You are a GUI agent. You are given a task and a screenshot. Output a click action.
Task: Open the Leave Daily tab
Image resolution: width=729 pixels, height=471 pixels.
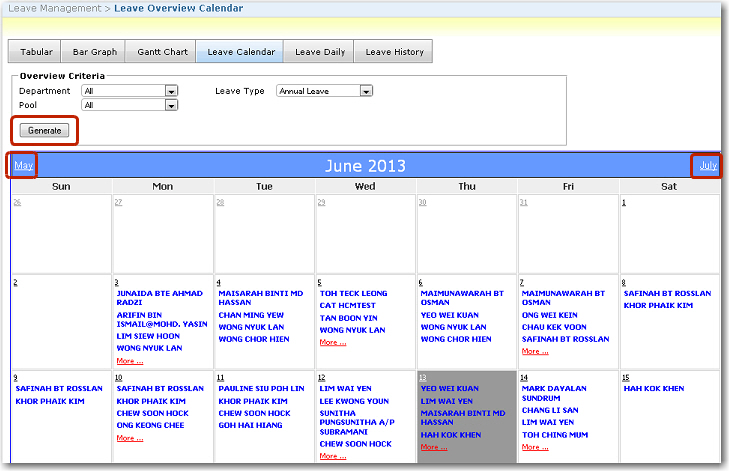(320, 52)
